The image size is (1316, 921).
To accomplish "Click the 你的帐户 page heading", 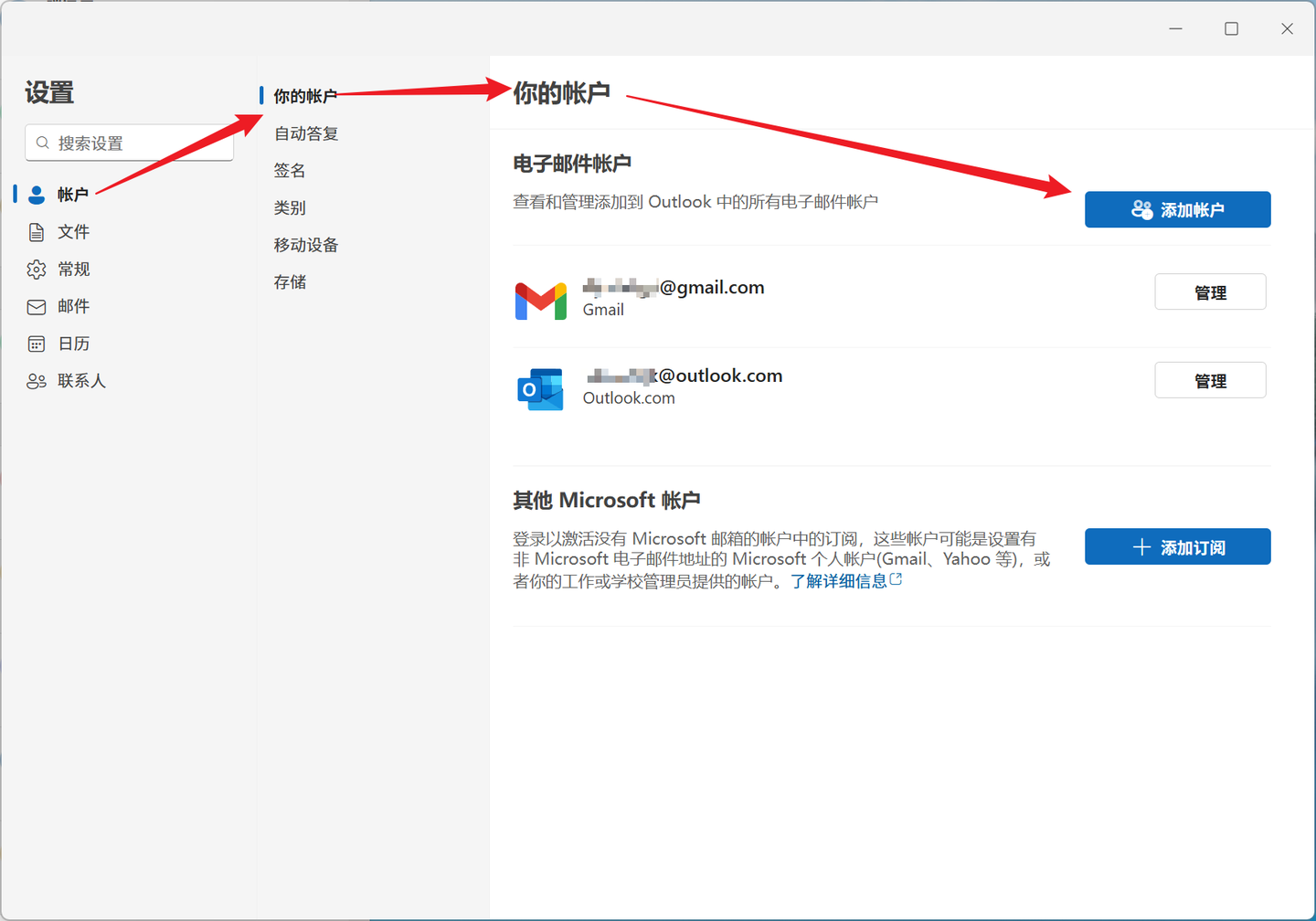I will point(561,93).
